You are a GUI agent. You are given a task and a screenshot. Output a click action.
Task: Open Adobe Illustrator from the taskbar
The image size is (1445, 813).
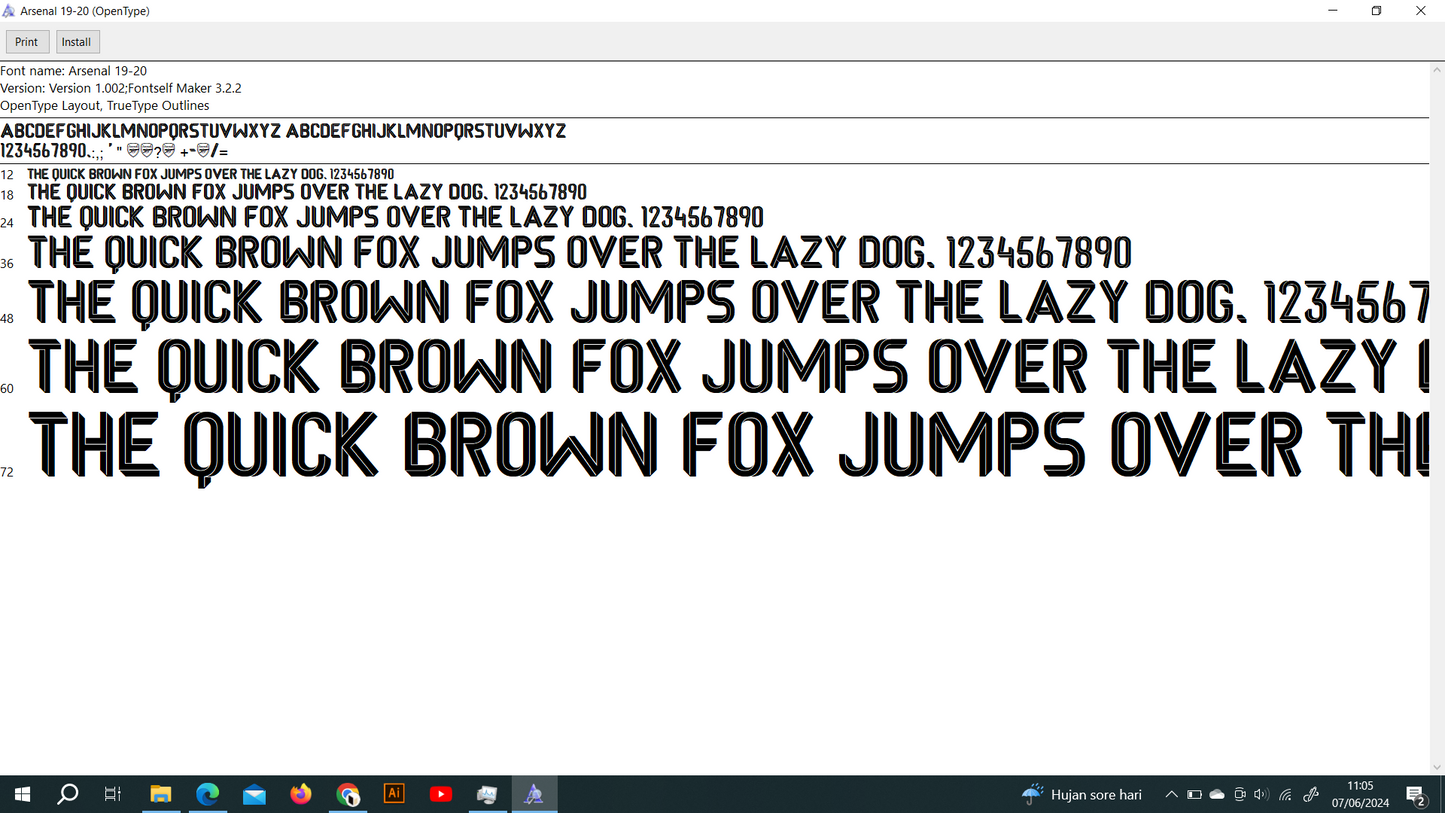point(394,794)
